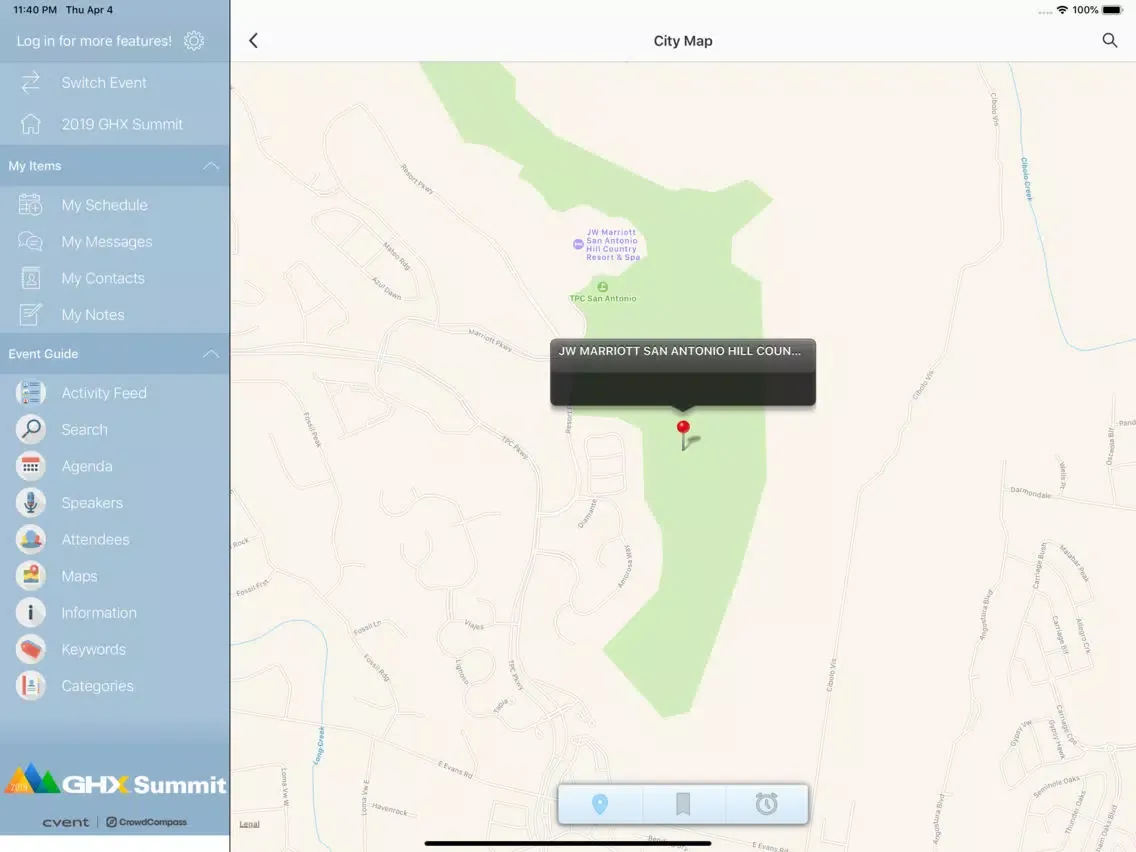Select Agenda label
The height and width of the screenshot is (852, 1136).
87,467
